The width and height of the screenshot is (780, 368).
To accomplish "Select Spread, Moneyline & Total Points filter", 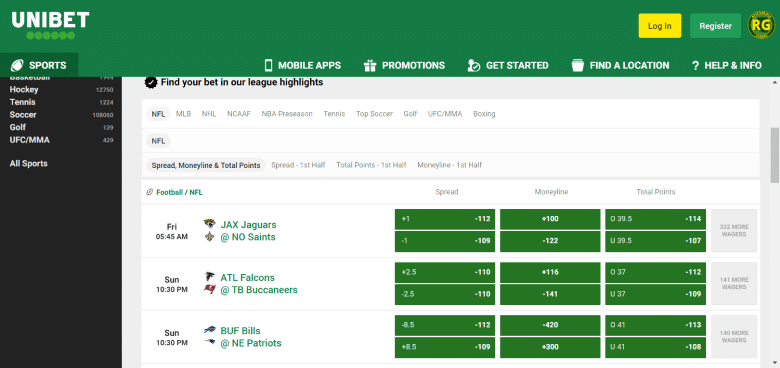I will click(206, 165).
